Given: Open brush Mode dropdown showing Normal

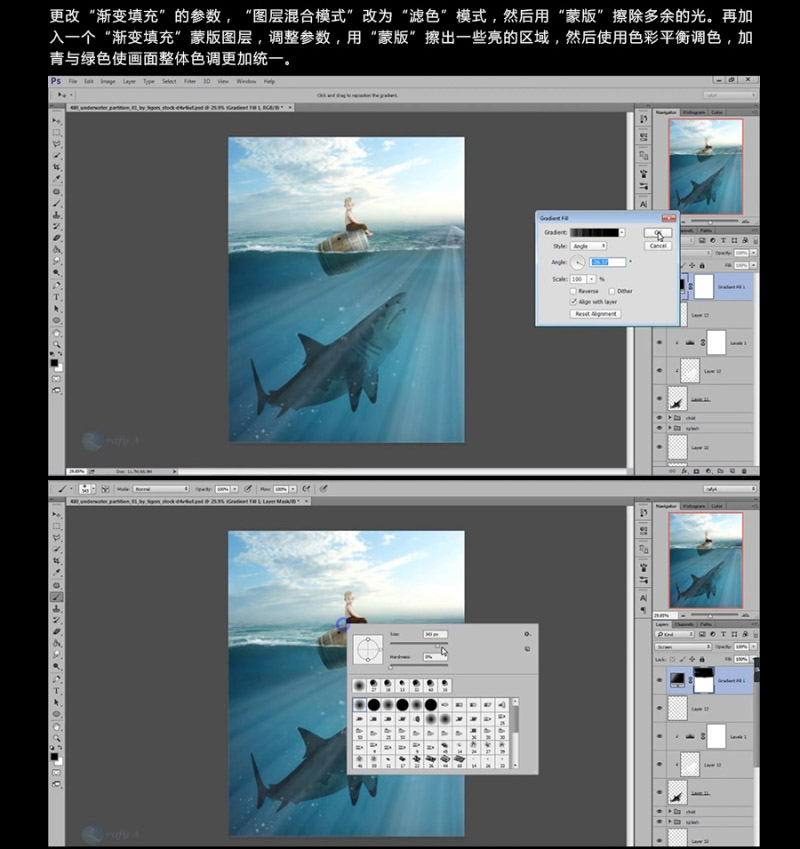Looking at the screenshot, I should tap(161, 489).
